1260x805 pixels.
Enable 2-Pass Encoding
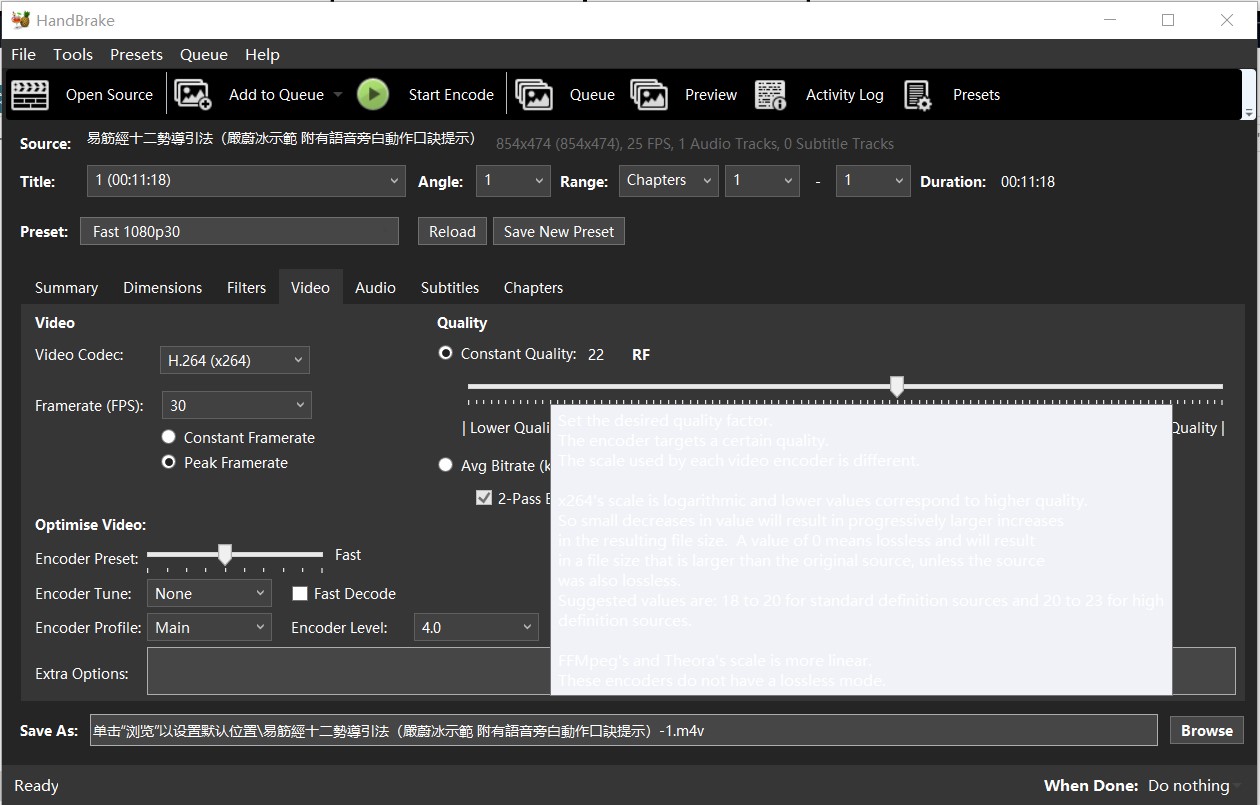(484, 497)
